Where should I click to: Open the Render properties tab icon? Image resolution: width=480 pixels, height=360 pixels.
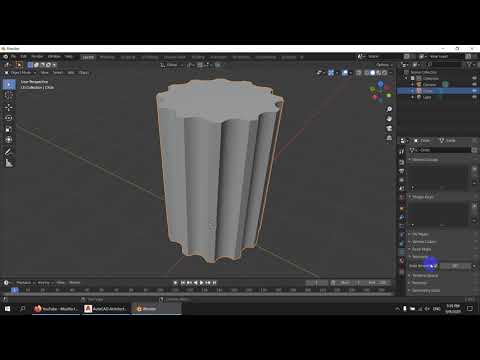(x=402, y=162)
